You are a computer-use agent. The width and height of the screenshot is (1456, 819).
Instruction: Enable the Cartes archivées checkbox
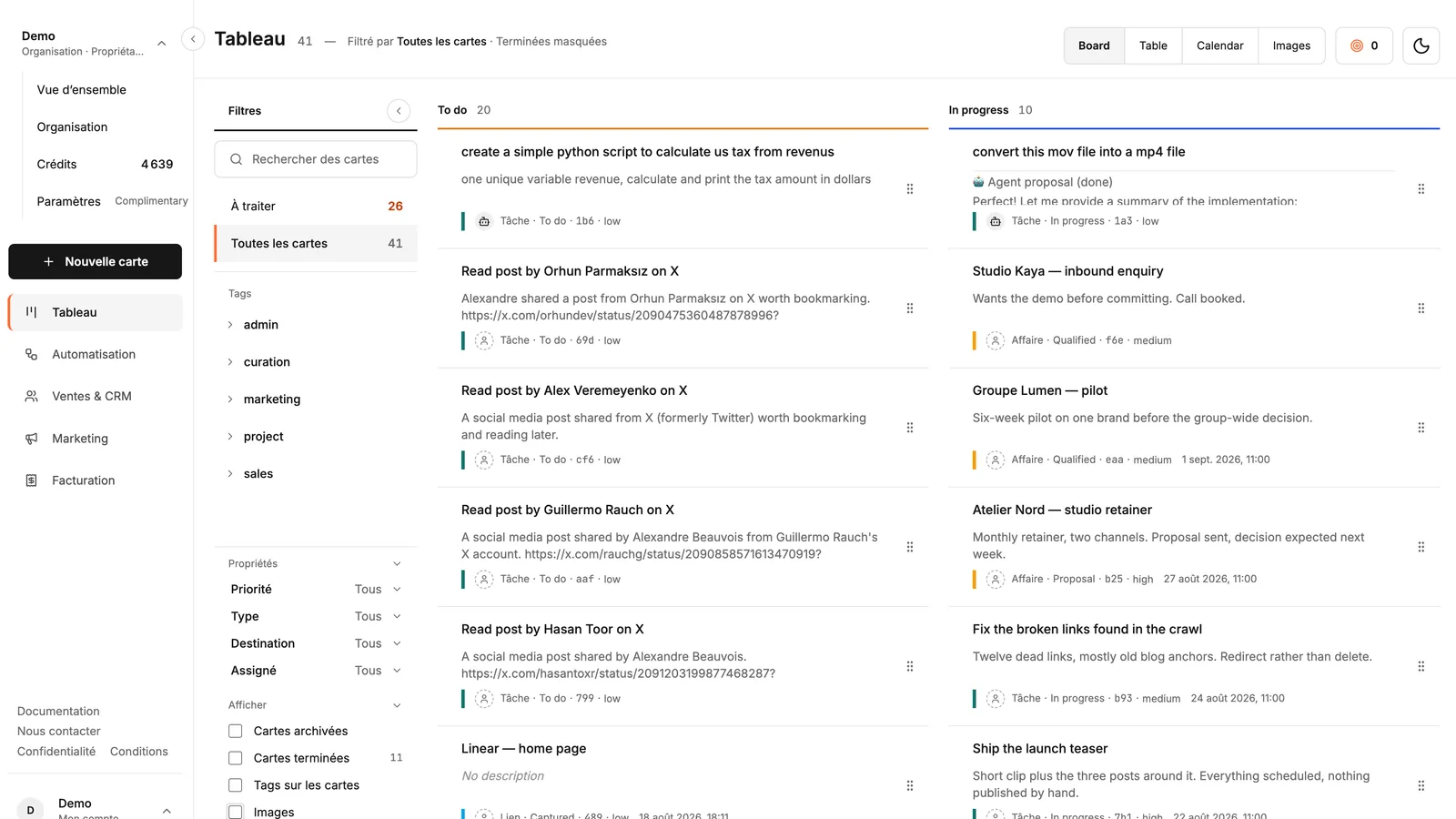point(236,731)
